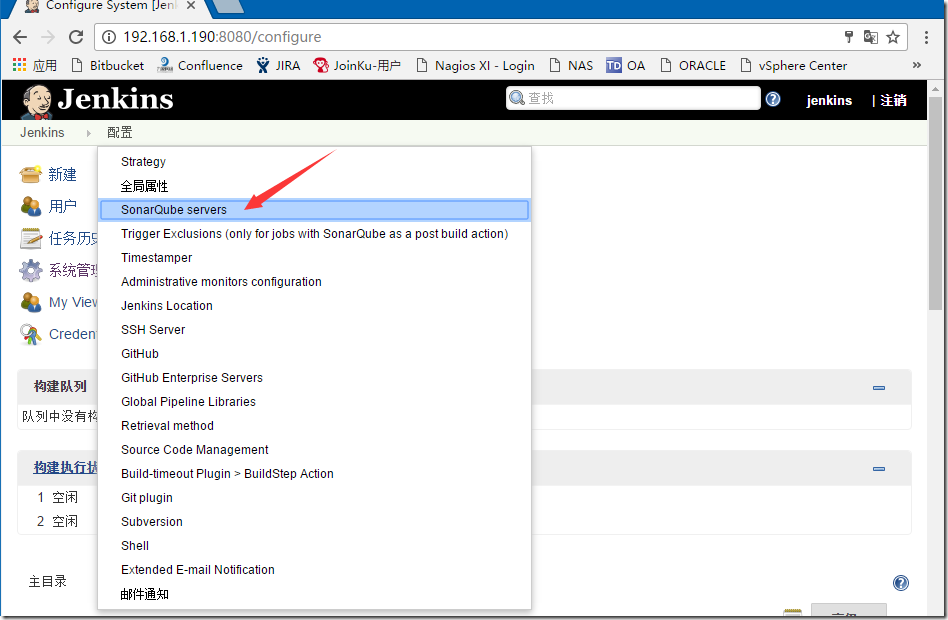Screen dimensions: 948x620
Task: Select GitHub Enterprise Servers entry
Action: pos(314,377)
